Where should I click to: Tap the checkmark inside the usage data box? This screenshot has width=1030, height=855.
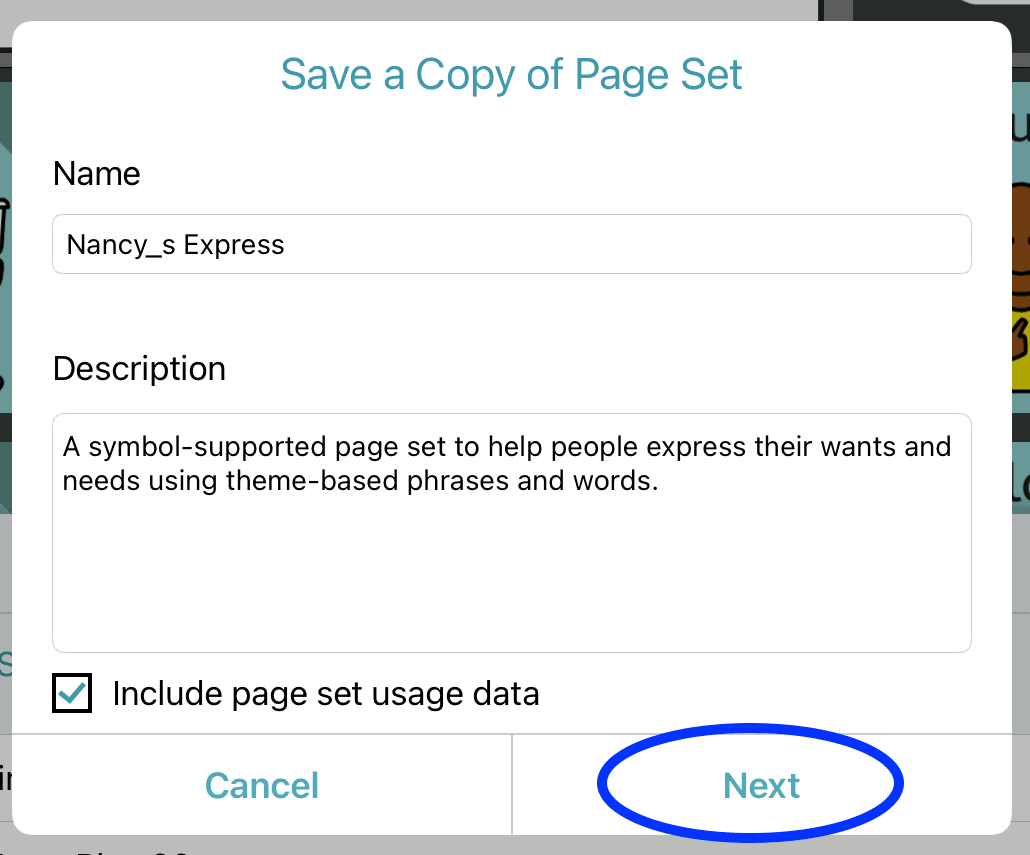(71, 693)
